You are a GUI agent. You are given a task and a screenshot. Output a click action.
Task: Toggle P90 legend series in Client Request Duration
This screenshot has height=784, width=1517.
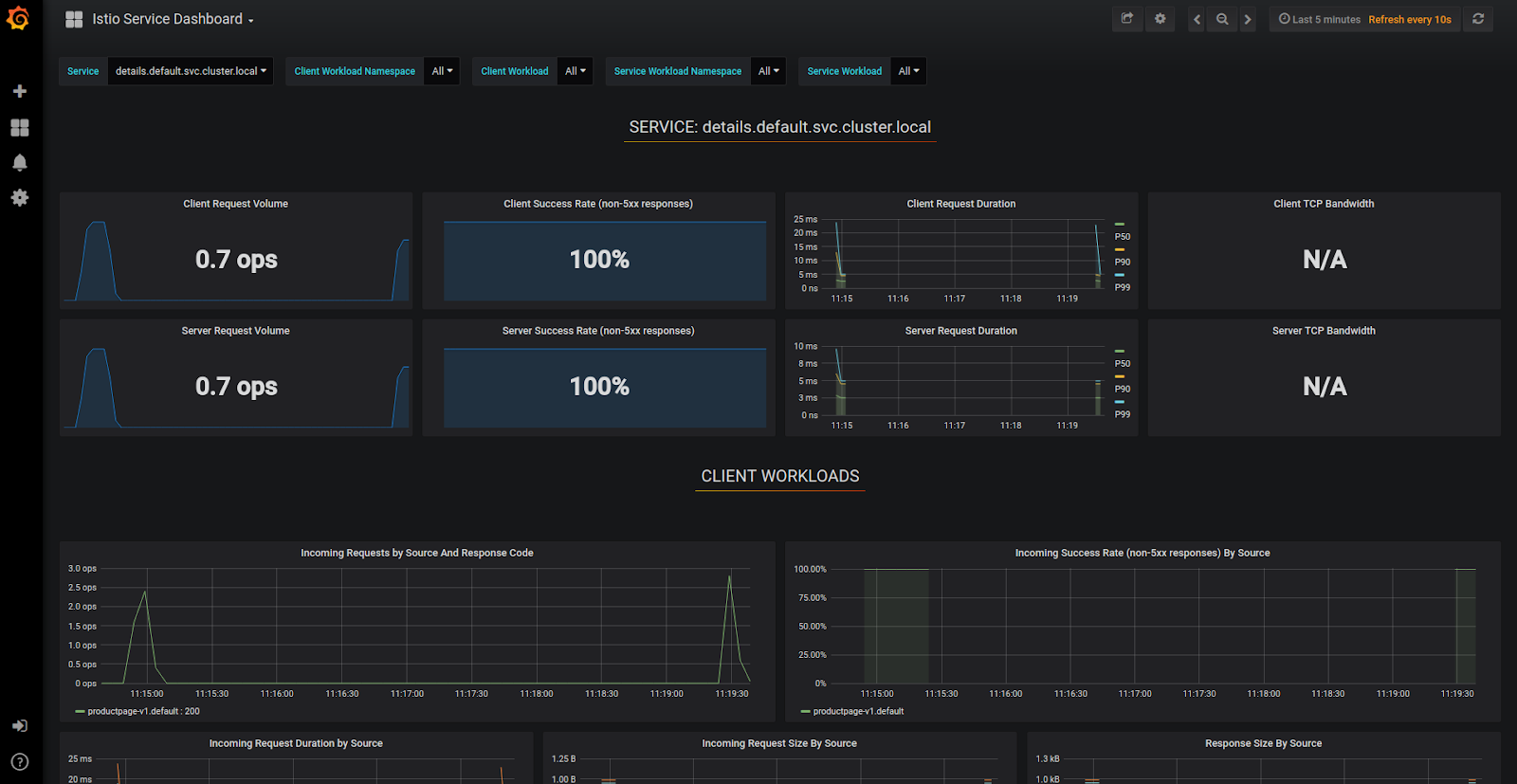[1122, 262]
